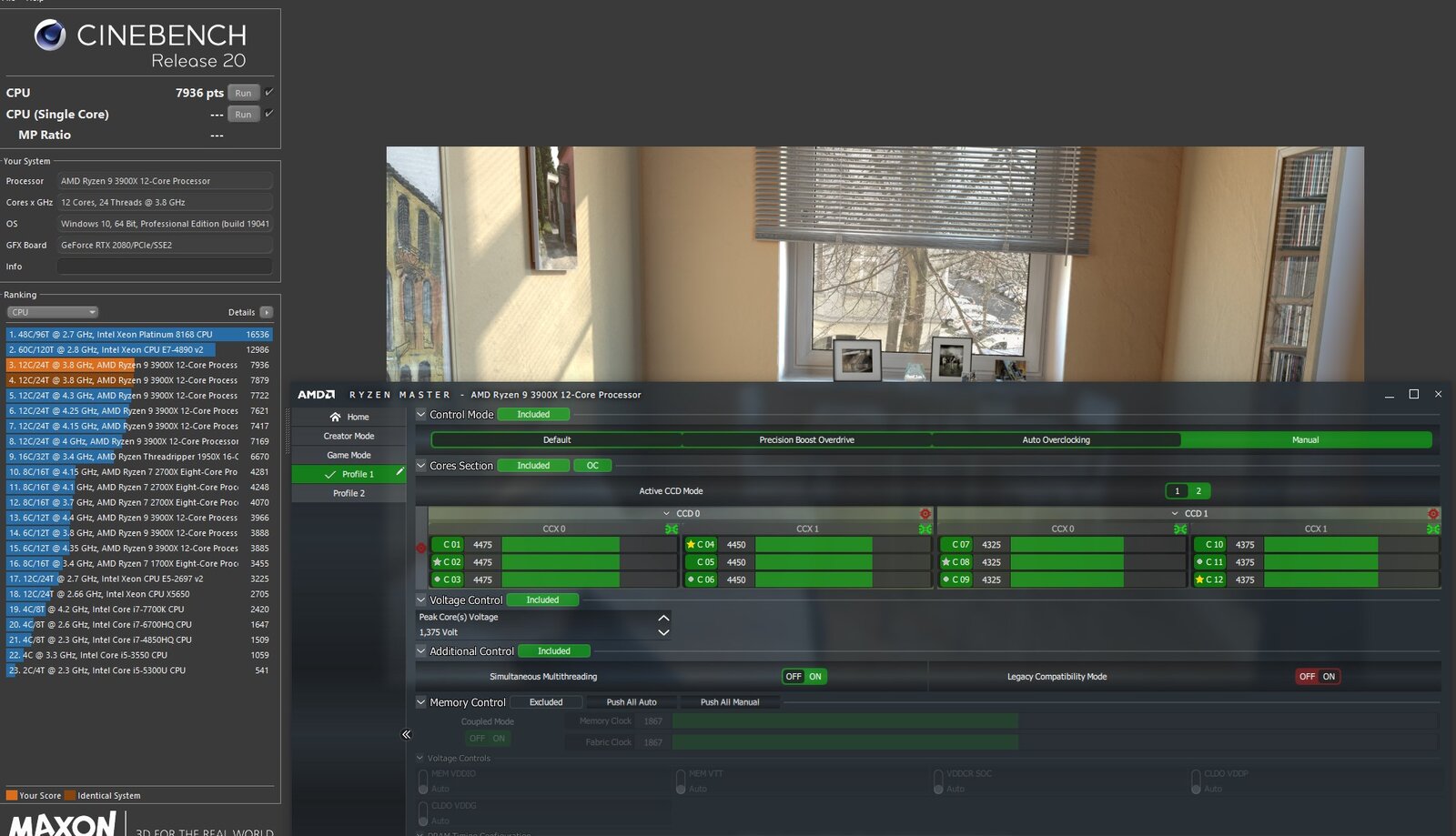Collapse the Voltage Control section
This screenshot has width=1456, height=836.
[421, 599]
